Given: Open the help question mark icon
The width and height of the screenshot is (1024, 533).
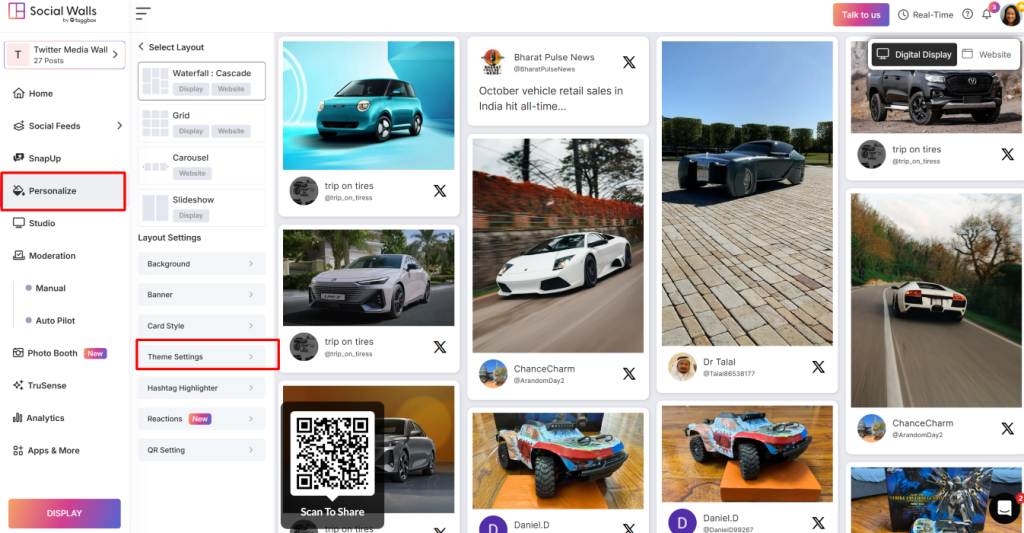Looking at the screenshot, I should 968,14.
